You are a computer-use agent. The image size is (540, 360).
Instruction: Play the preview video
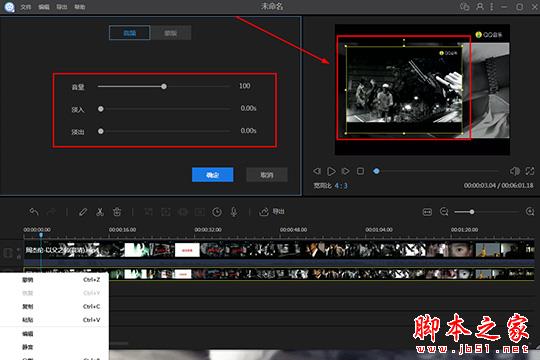pyautogui.click(x=331, y=171)
